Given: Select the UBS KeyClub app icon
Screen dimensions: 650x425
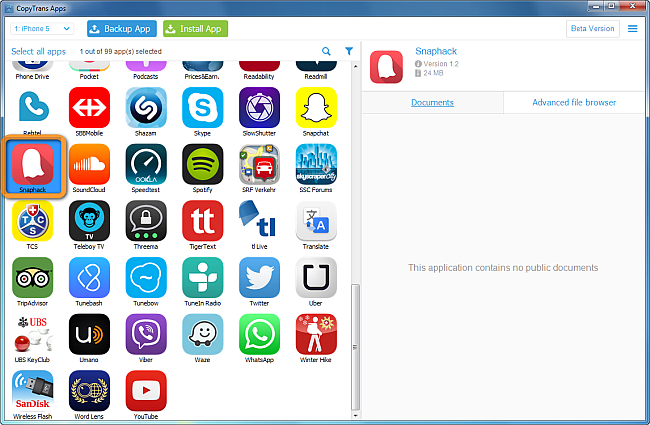Looking at the screenshot, I should click(x=32, y=334).
